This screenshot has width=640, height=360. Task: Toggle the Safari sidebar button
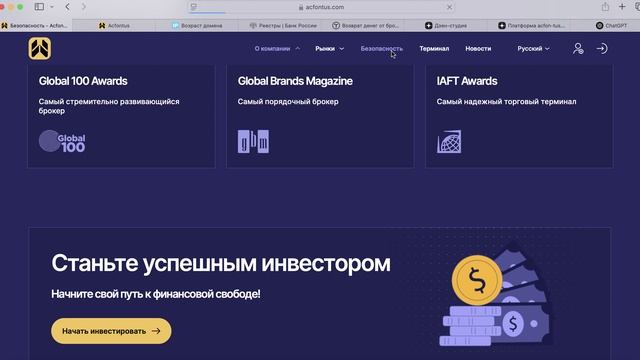(x=39, y=7)
